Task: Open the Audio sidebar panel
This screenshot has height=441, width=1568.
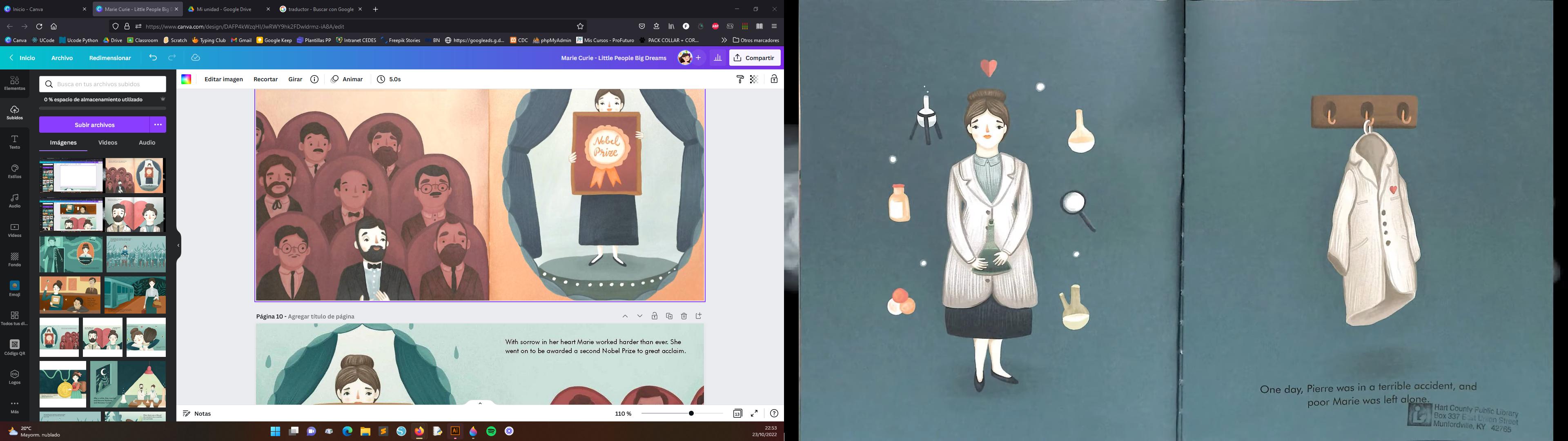Action: click(x=15, y=200)
